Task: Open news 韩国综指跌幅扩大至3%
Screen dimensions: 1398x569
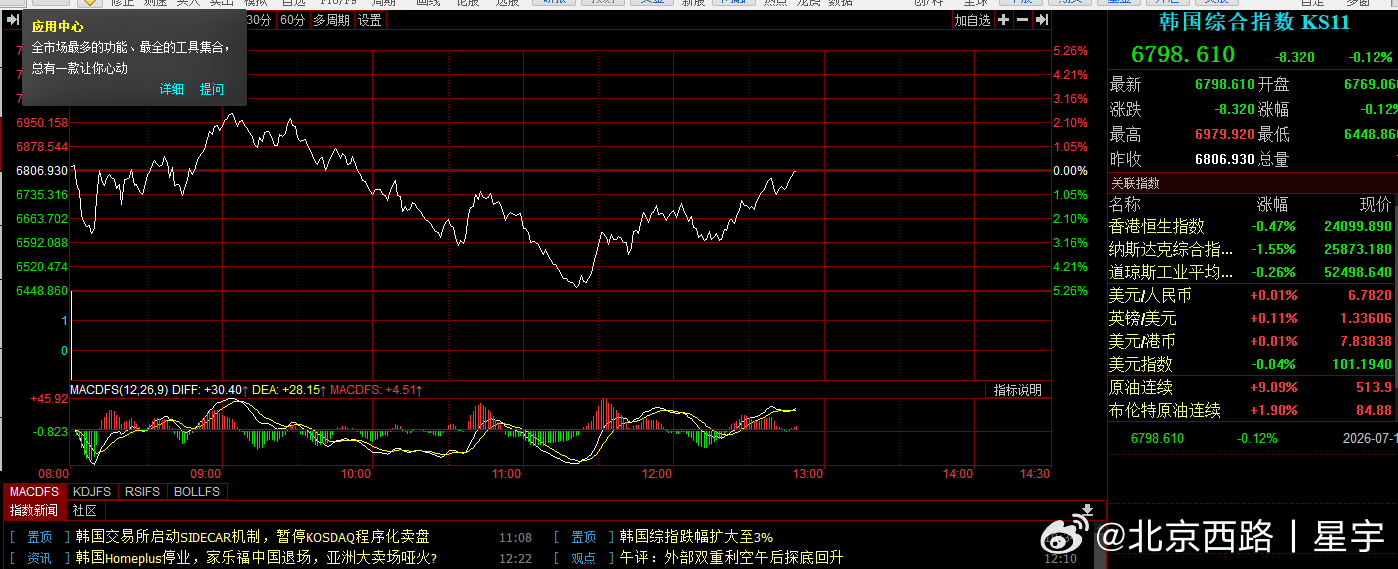Action: tap(696, 537)
